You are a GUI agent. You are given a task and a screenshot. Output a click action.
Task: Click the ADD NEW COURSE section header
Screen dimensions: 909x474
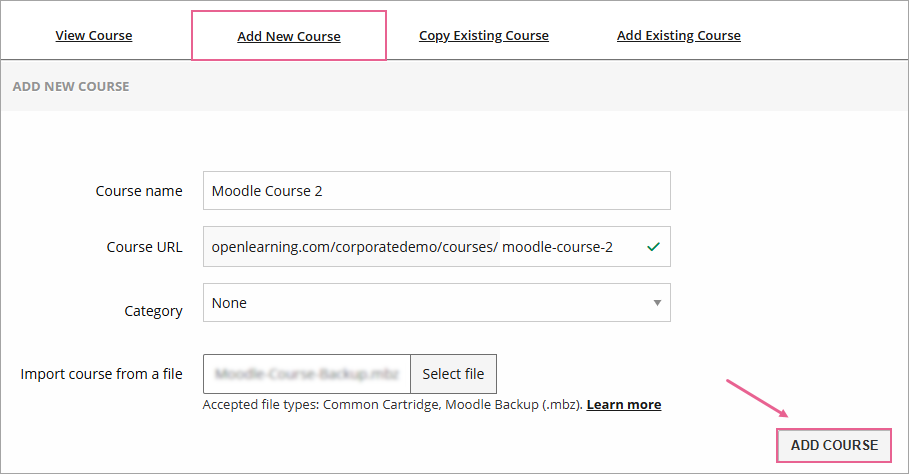(x=71, y=87)
